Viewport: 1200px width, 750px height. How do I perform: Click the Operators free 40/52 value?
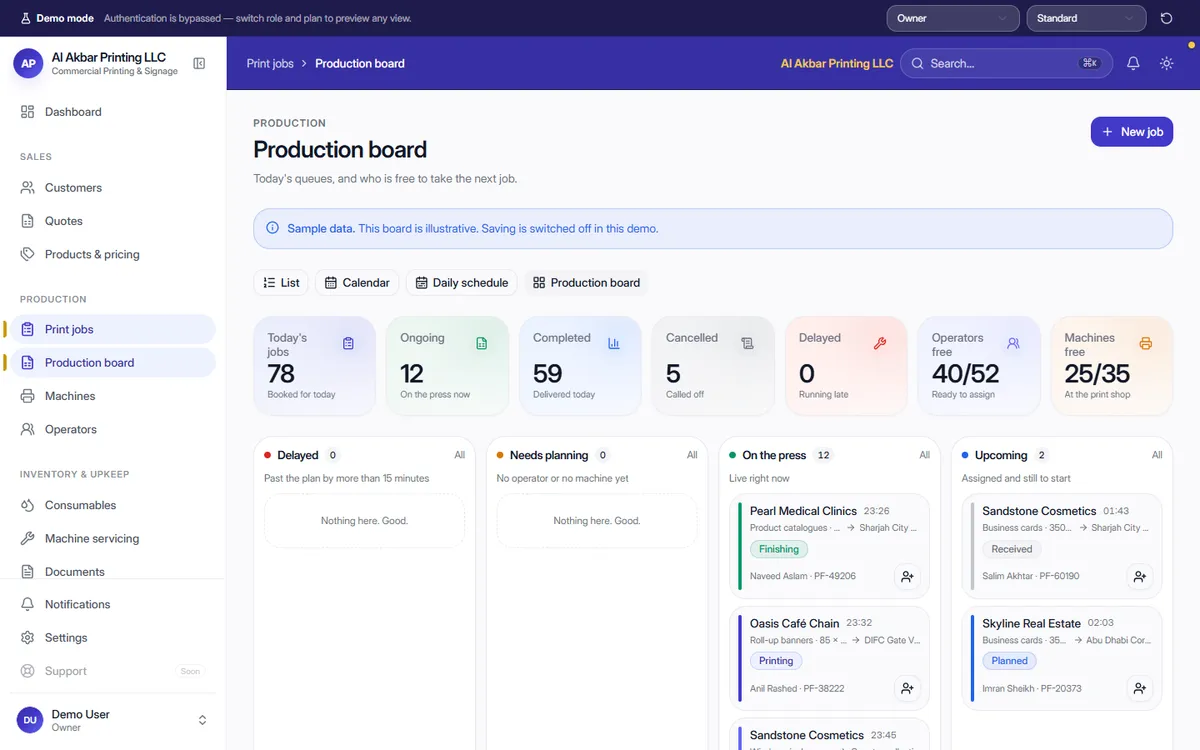(965, 374)
